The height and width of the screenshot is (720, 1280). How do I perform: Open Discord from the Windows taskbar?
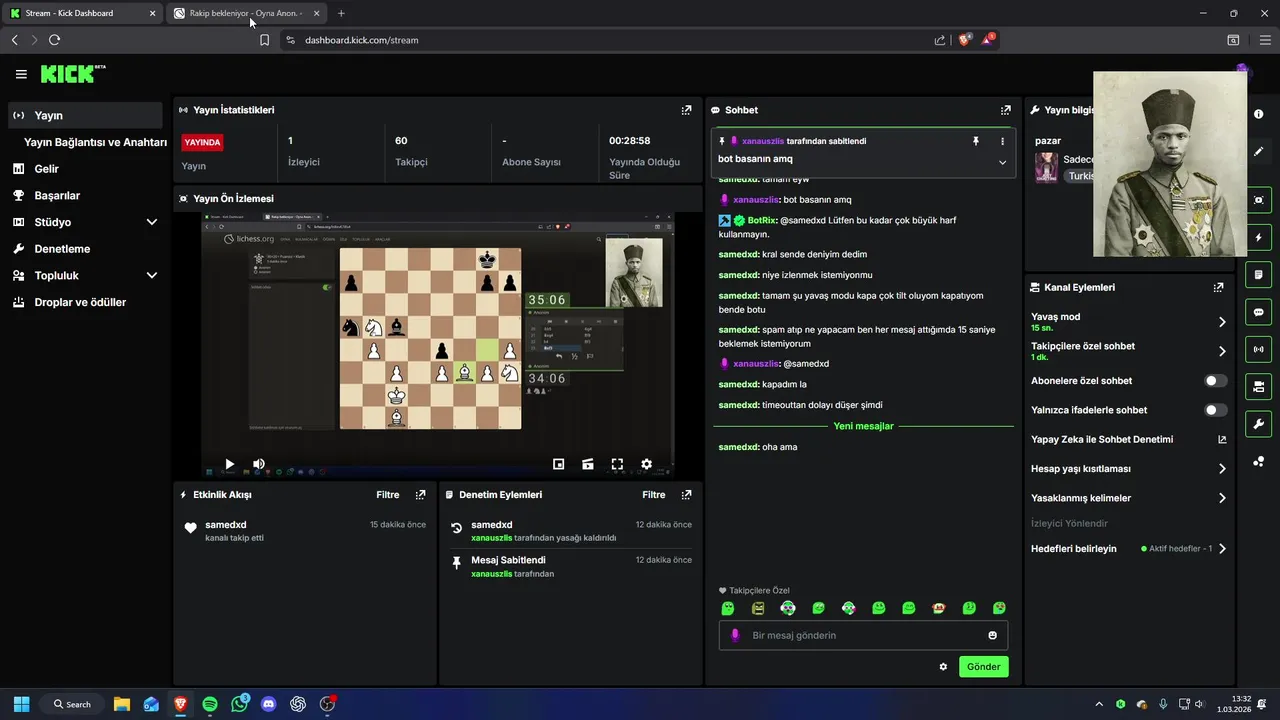[268, 704]
